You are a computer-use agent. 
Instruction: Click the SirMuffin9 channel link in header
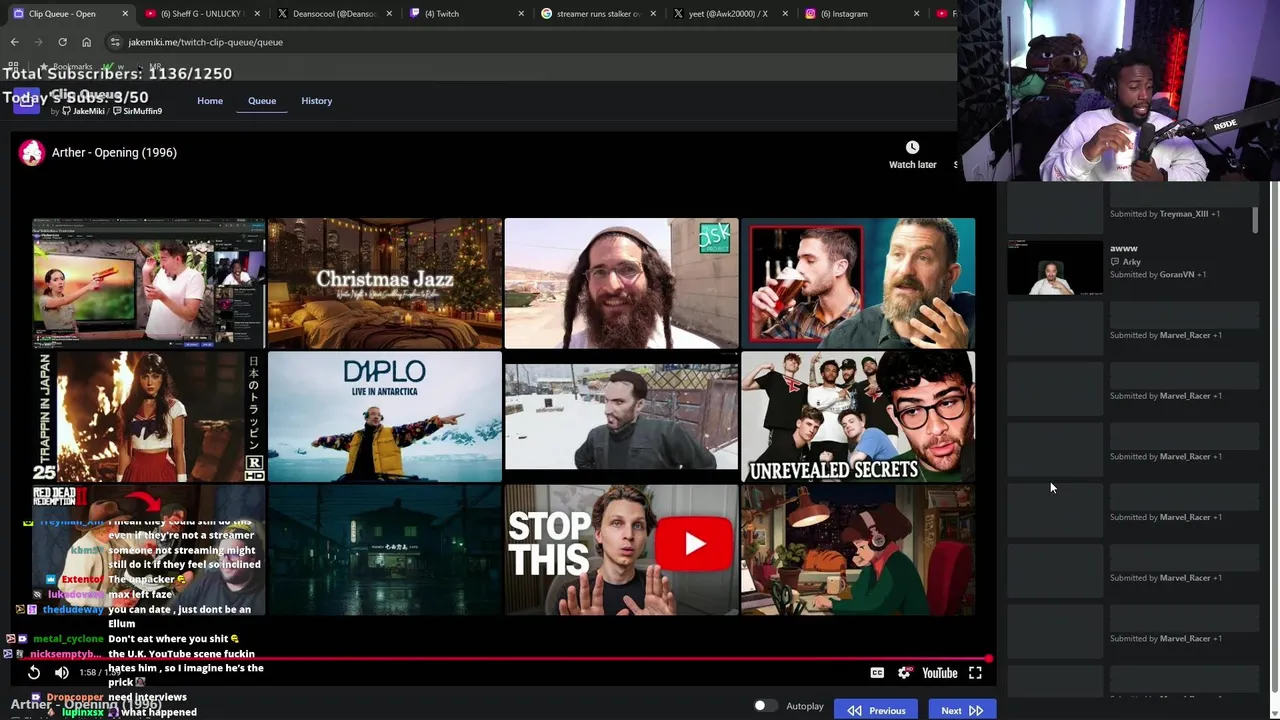(x=138, y=111)
